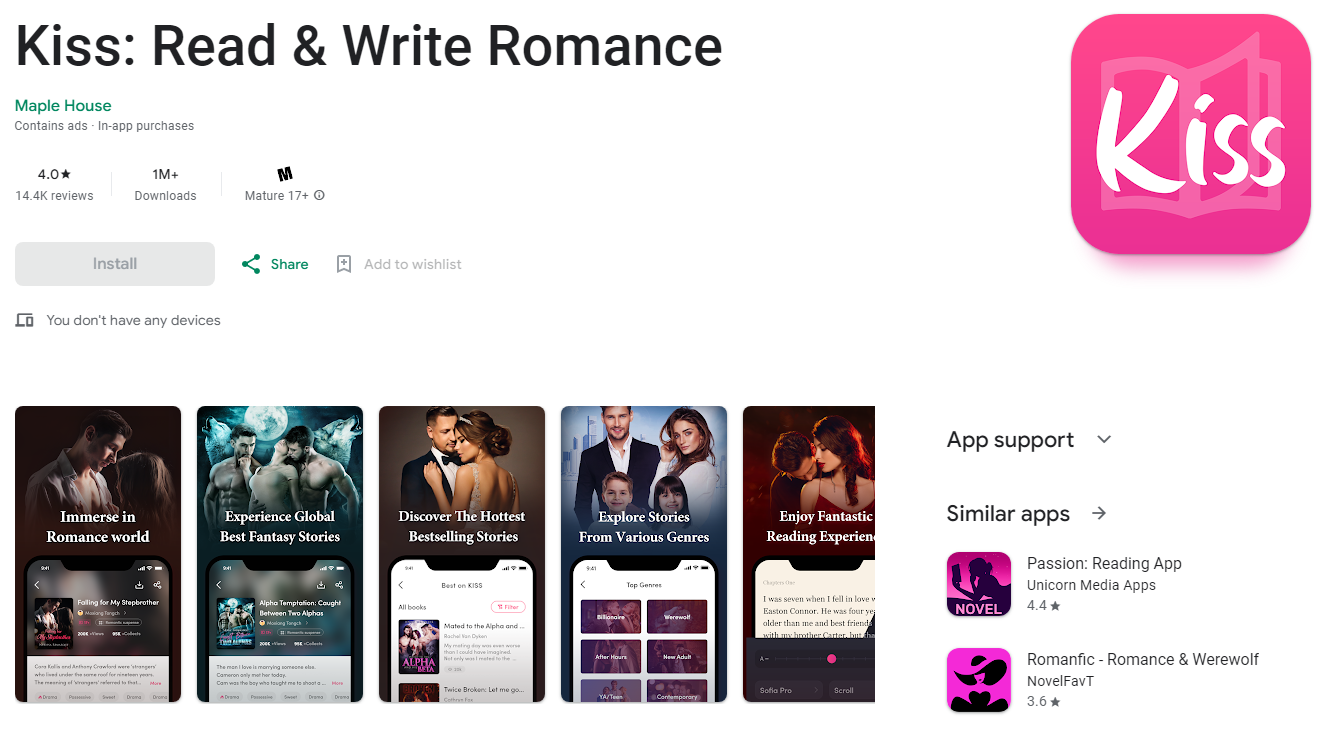The height and width of the screenshot is (730, 1324).
Task: Expand the App support section
Action: [1104, 439]
